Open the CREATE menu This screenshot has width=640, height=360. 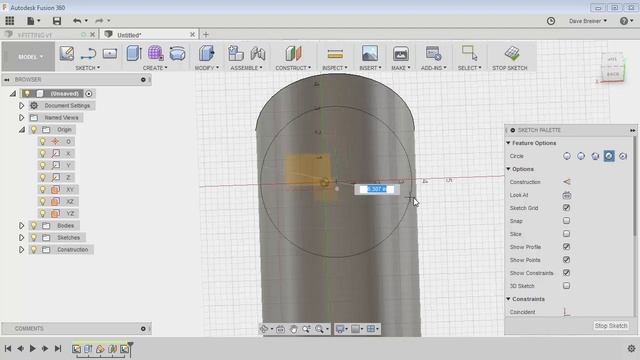(x=155, y=68)
